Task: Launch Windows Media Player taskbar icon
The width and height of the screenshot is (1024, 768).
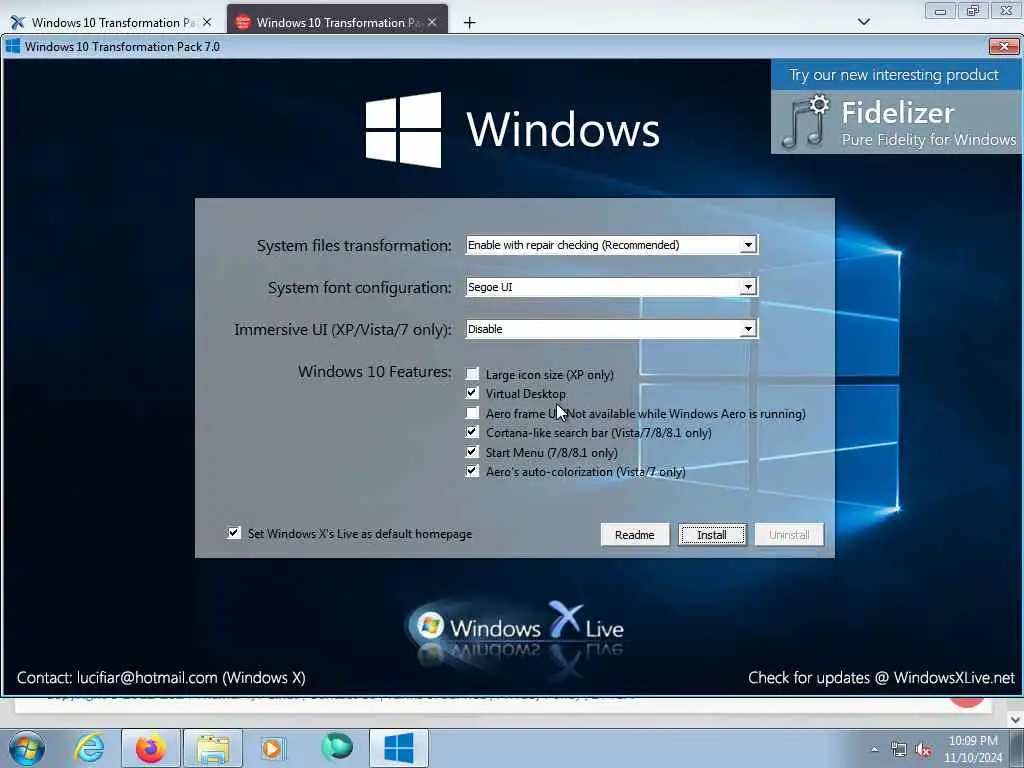Action: (x=273, y=748)
